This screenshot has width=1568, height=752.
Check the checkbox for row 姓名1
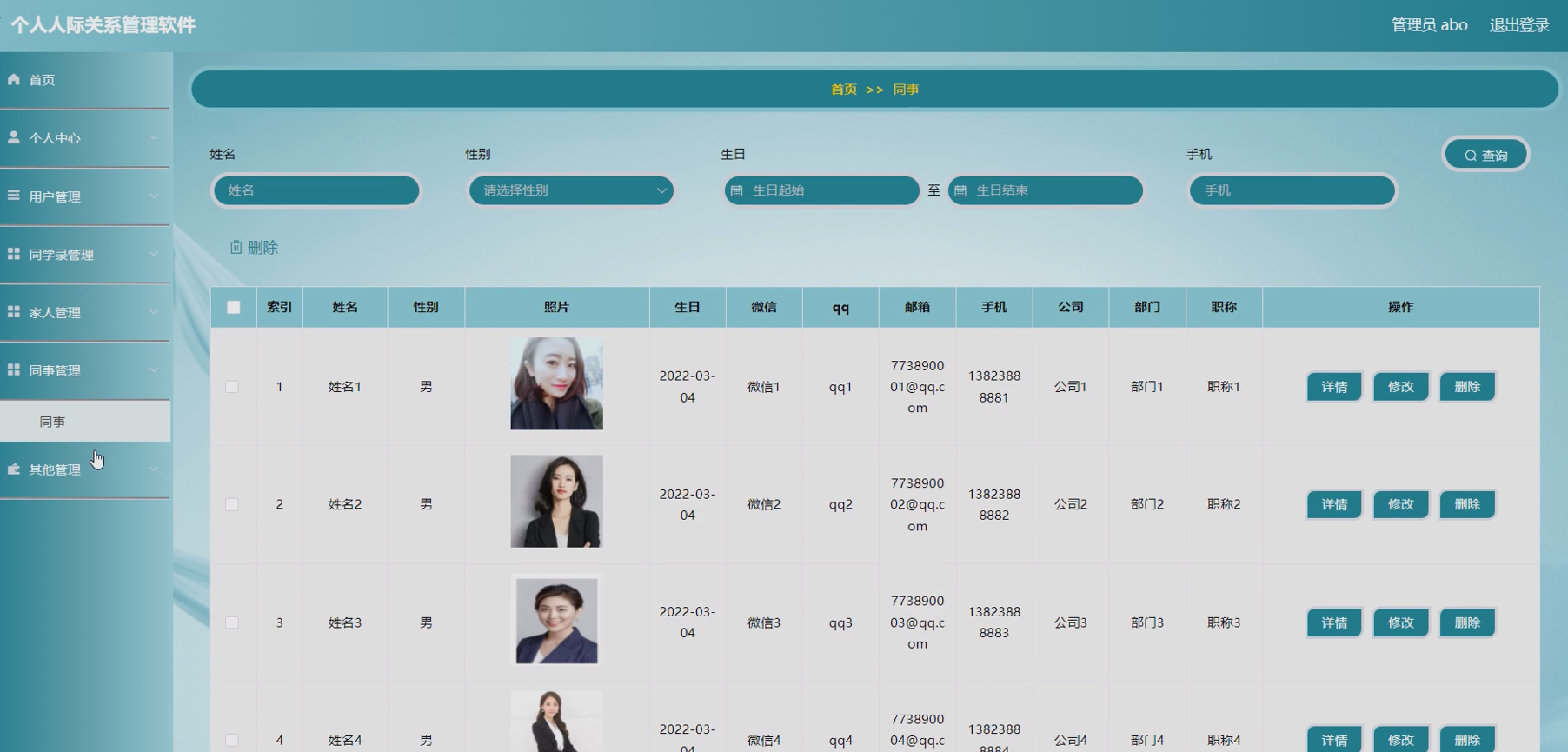232,387
